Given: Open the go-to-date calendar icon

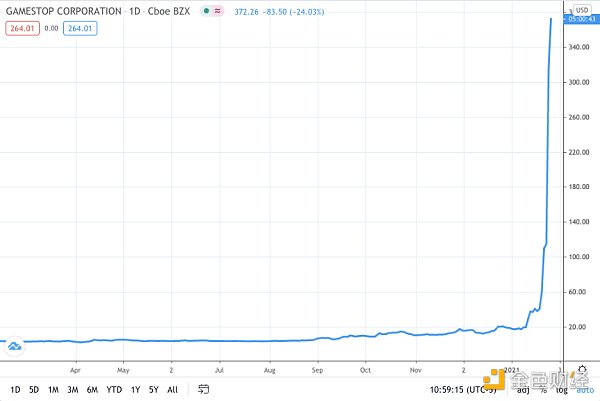Looking at the screenshot, I should tap(205, 388).
